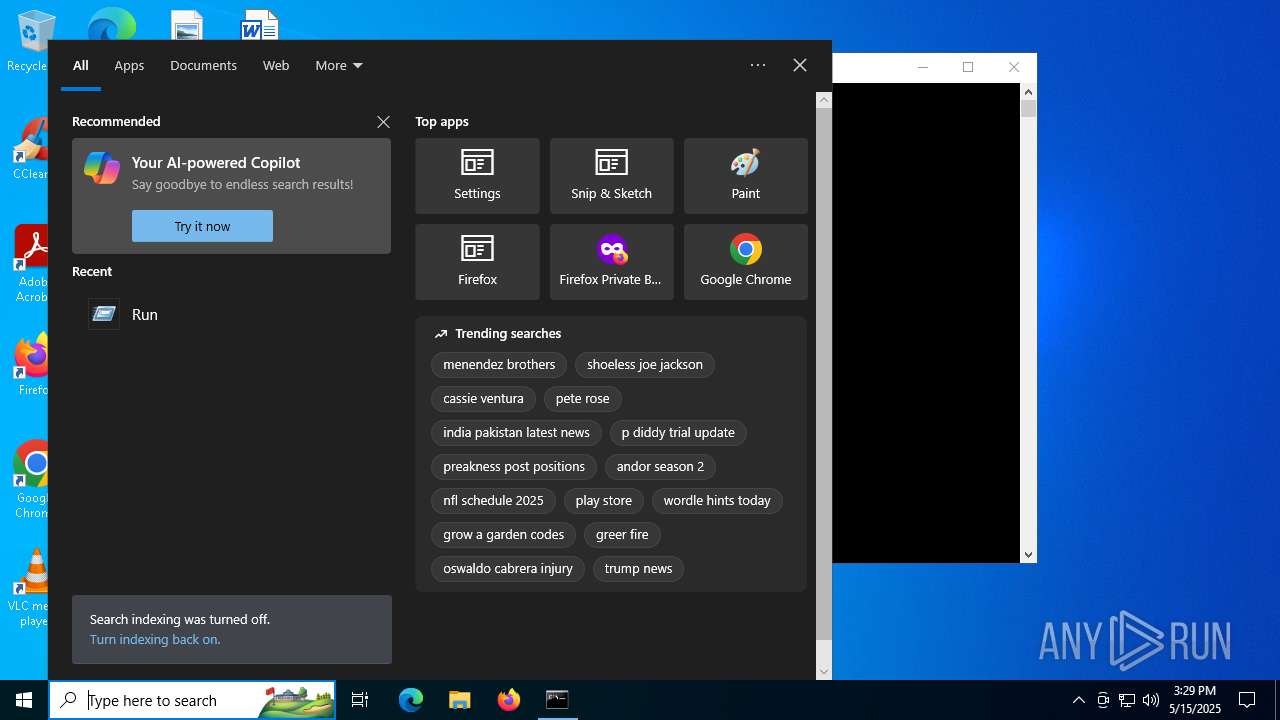The height and width of the screenshot is (720, 1280).
Task: Open volume control tray icon
Action: click(x=1151, y=700)
